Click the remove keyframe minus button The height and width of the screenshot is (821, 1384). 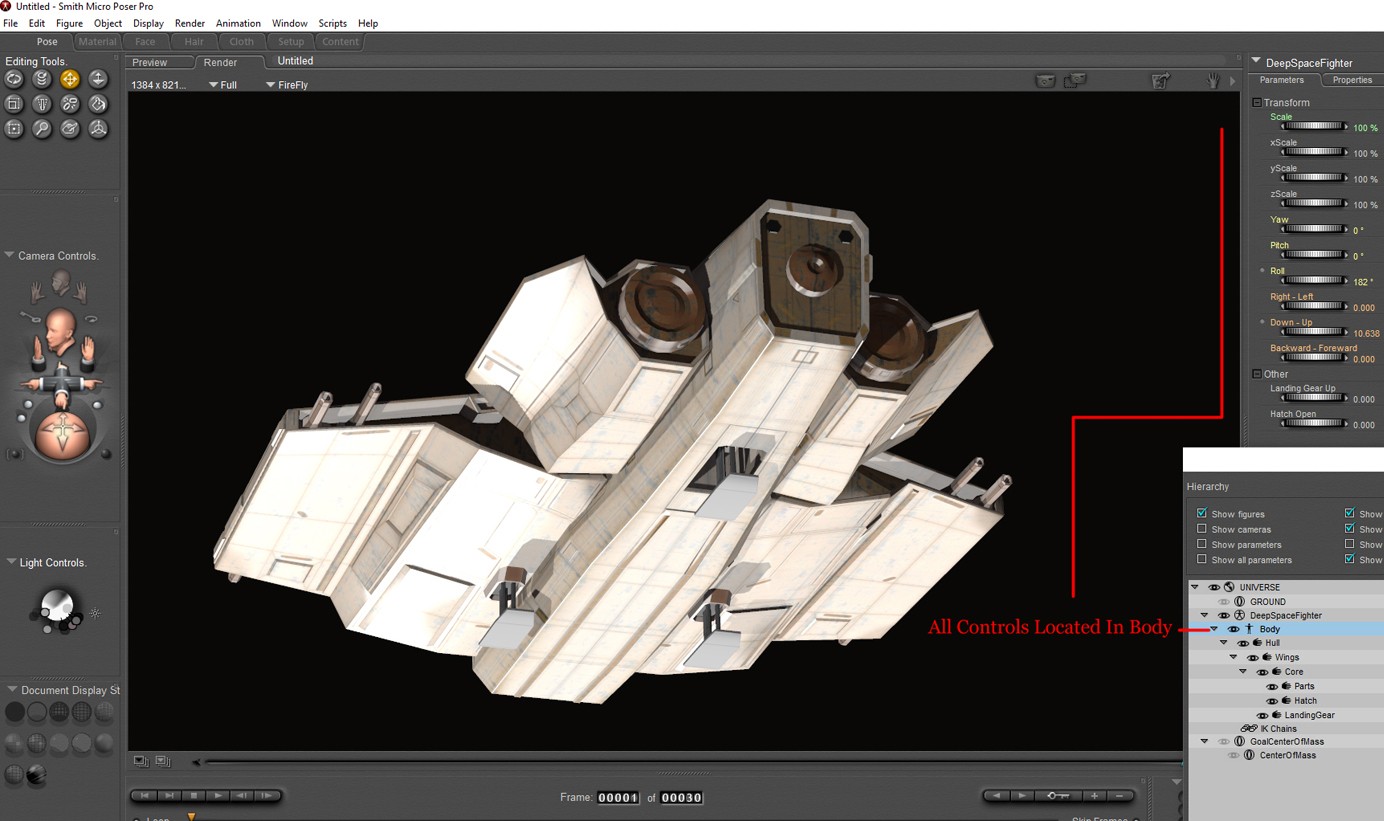coord(1119,796)
